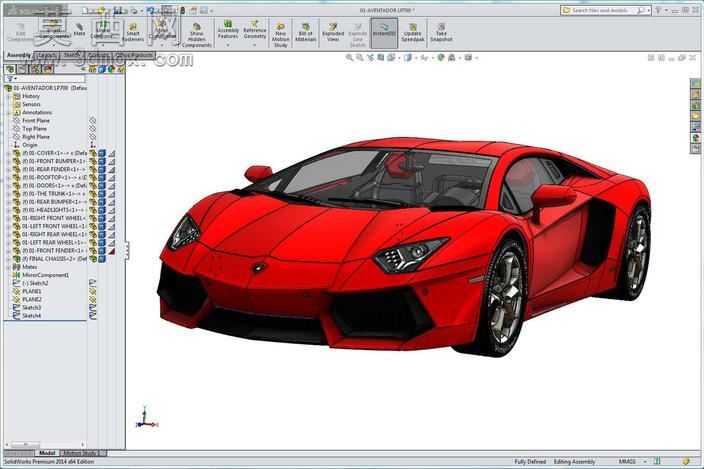Open Assembly Features tool
Viewport: 704px width, 469px height.
point(228,30)
